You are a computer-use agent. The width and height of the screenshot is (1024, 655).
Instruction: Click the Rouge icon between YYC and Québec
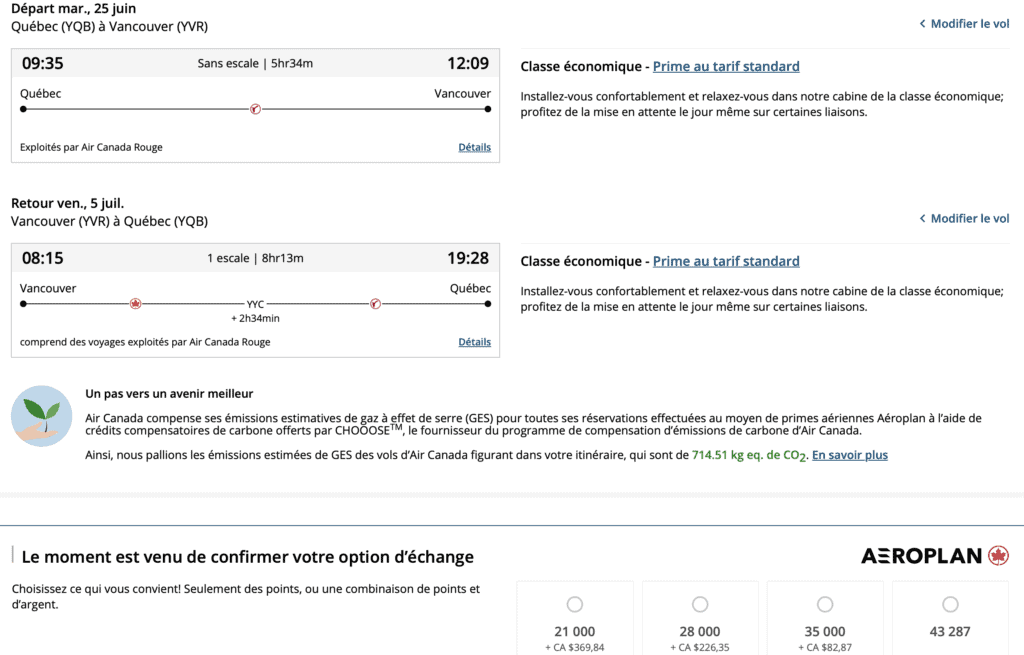click(375, 303)
